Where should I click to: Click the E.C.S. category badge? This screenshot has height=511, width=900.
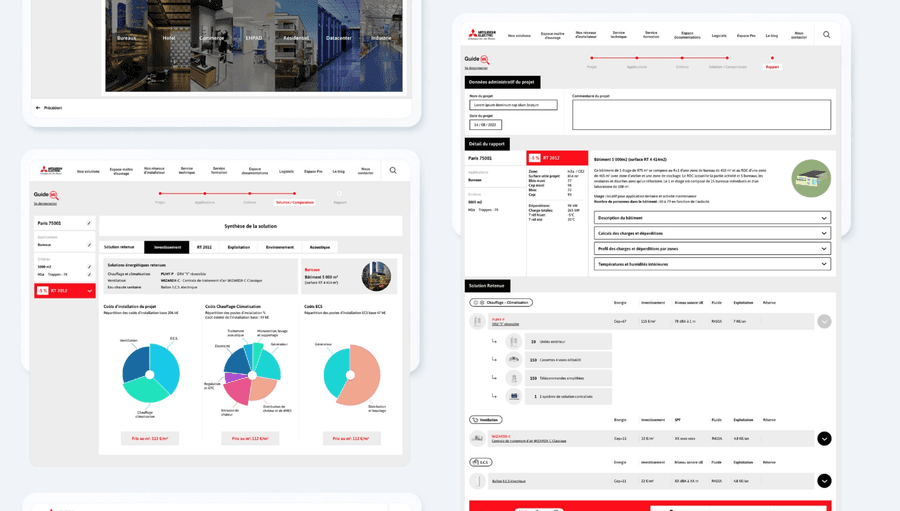click(480, 462)
